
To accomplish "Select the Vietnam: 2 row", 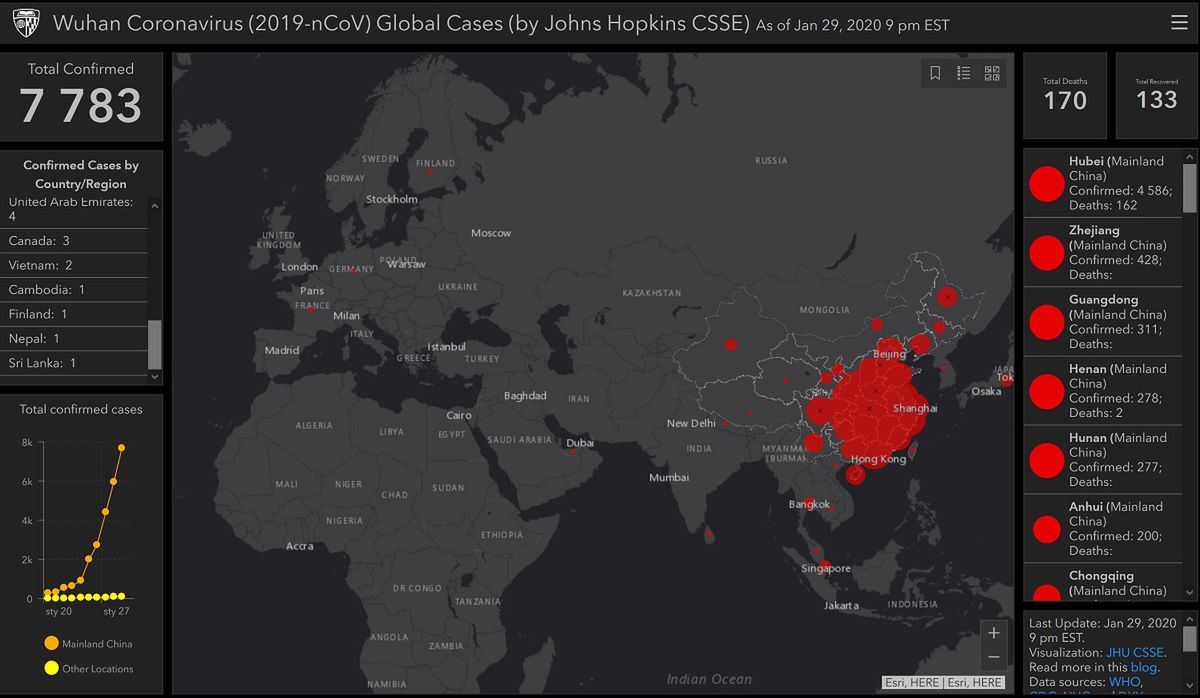I will point(74,265).
